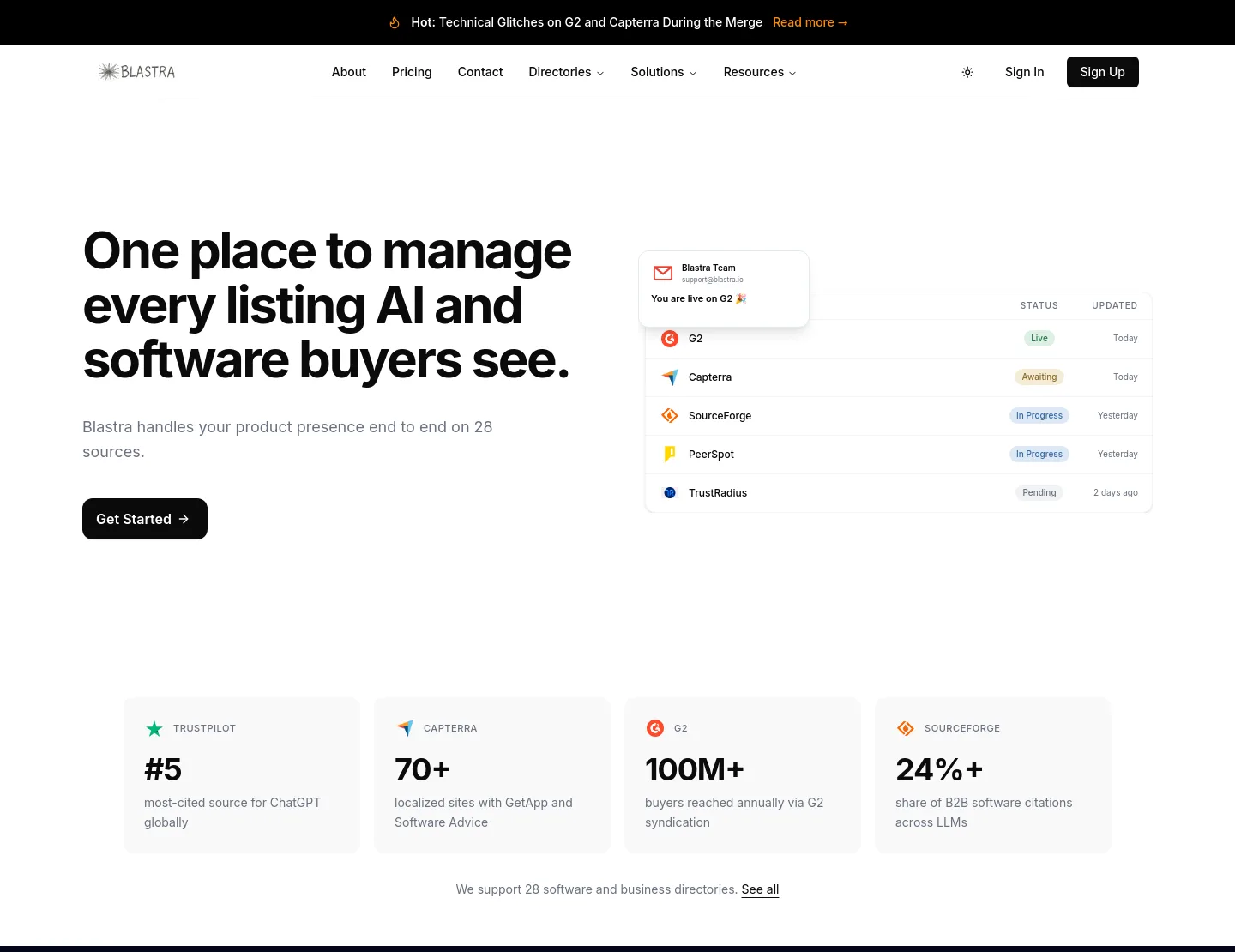Click the SourceForge icon in the 24%+ card
Screen dimensions: 1235x952
[x=906, y=729]
